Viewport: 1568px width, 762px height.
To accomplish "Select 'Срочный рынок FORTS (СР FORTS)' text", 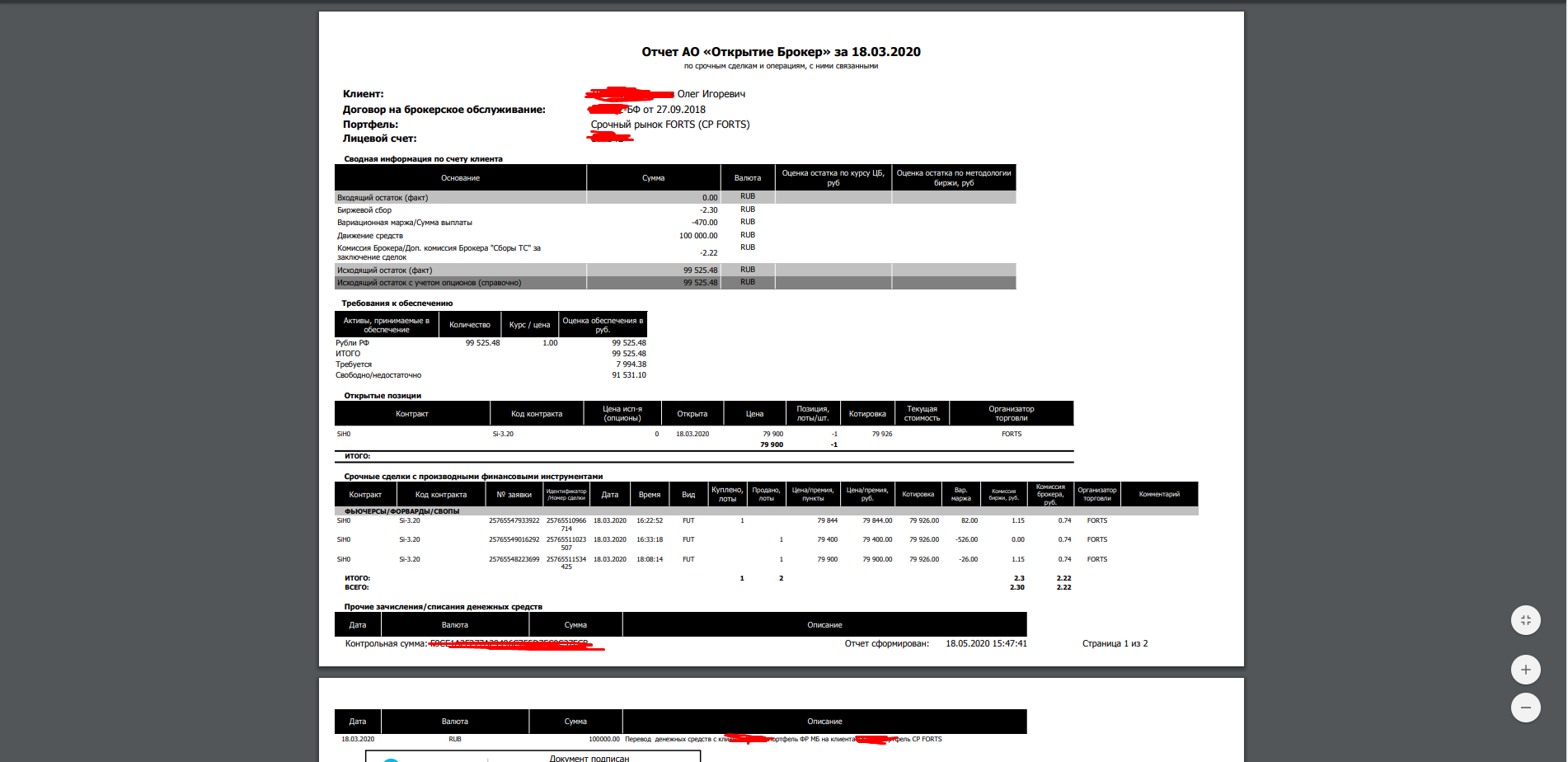I will click(670, 125).
